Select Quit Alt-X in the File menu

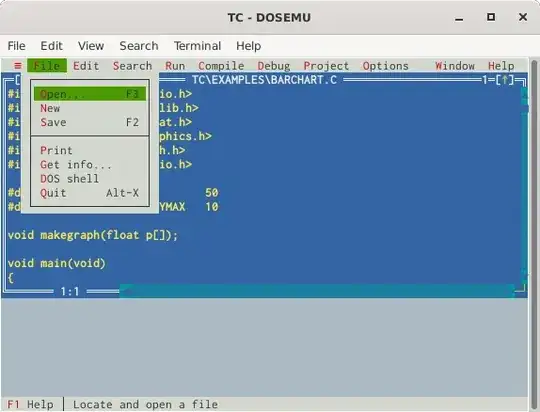point(90,193)
